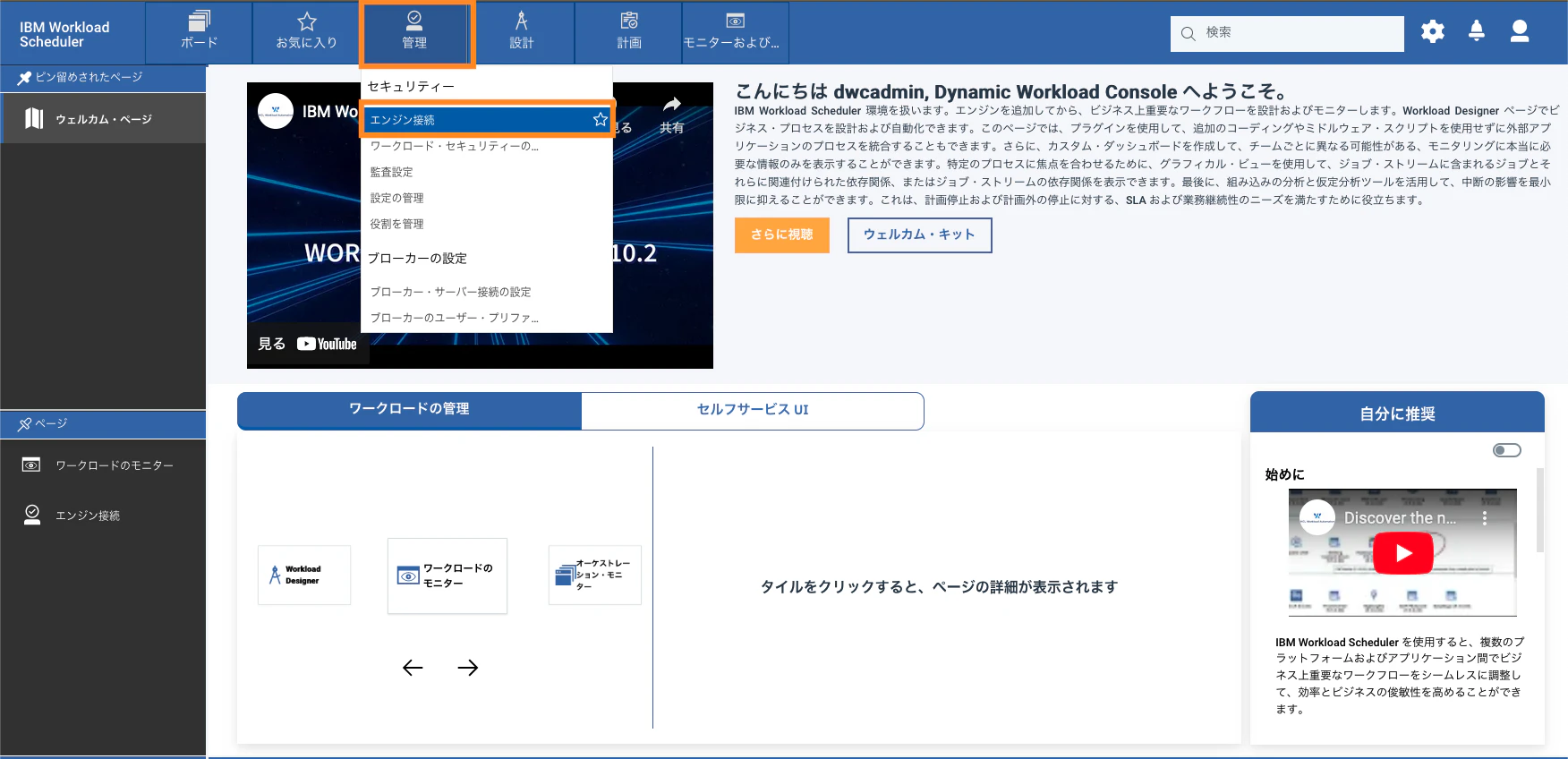
Task: Open the 設計 design menu
Action: tap(522, 32)
